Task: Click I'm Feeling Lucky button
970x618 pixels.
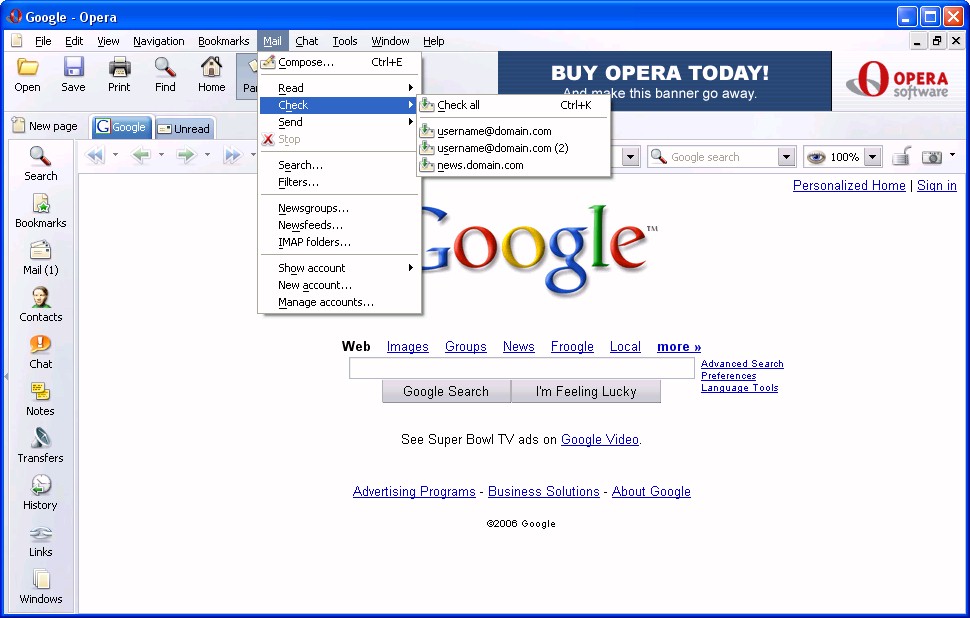Action: (586, 392)
